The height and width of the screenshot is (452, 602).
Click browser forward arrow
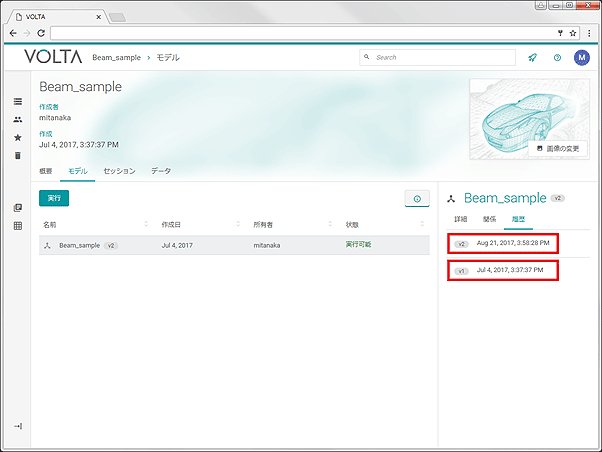click(27, 33)
